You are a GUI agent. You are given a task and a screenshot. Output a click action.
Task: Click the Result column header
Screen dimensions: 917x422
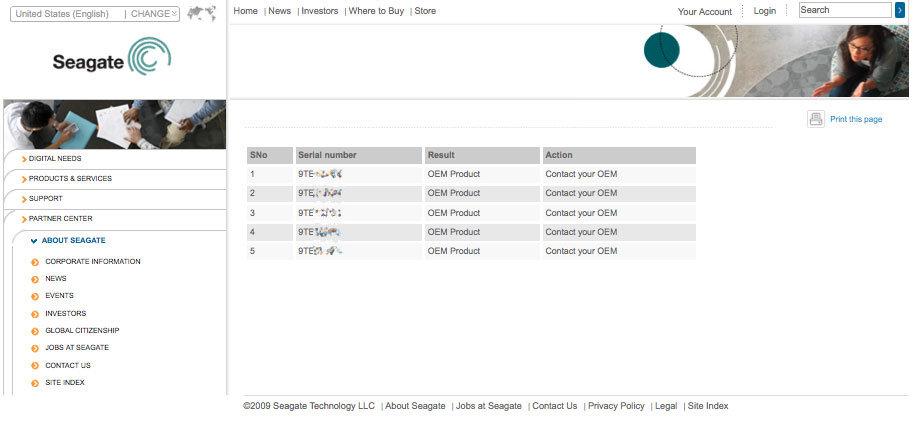(x=482, y=155)
